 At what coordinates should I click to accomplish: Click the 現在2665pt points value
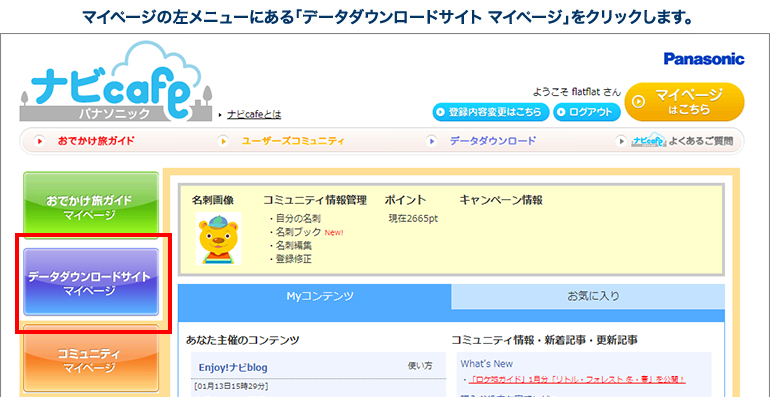coord(412,219)
